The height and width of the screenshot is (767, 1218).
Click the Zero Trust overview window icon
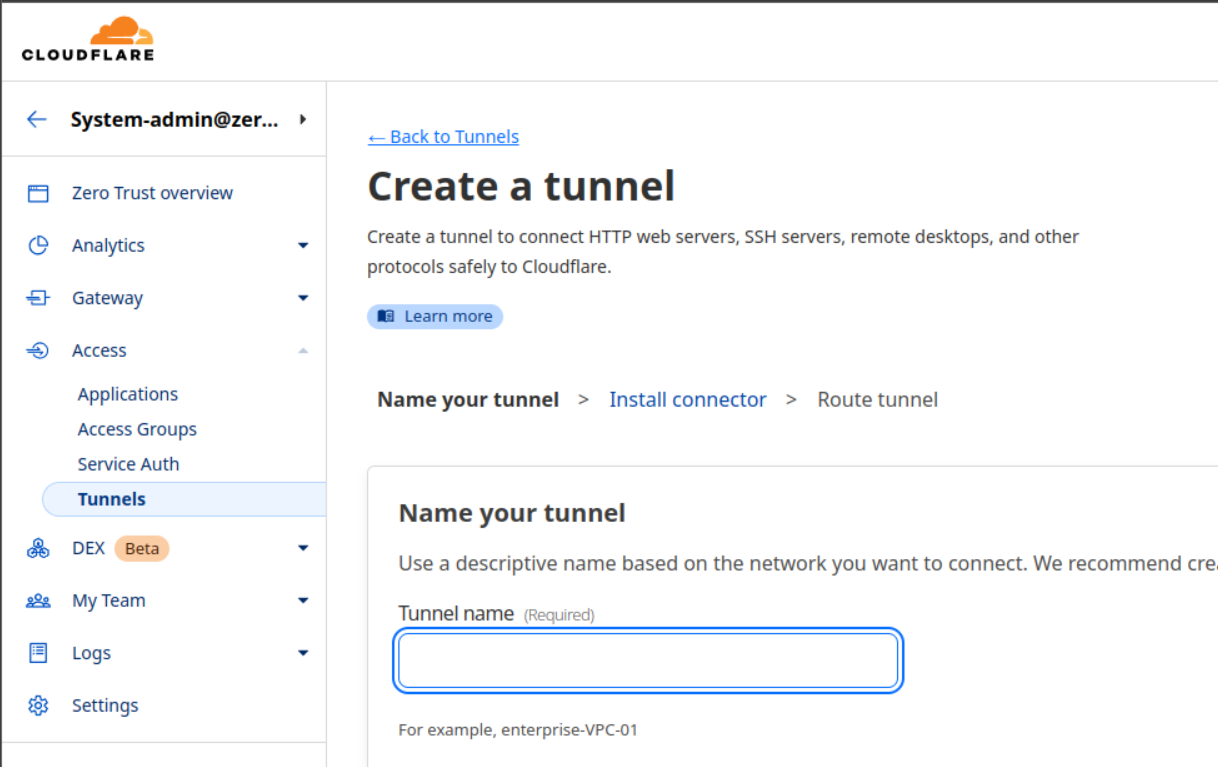click(38, 193)
